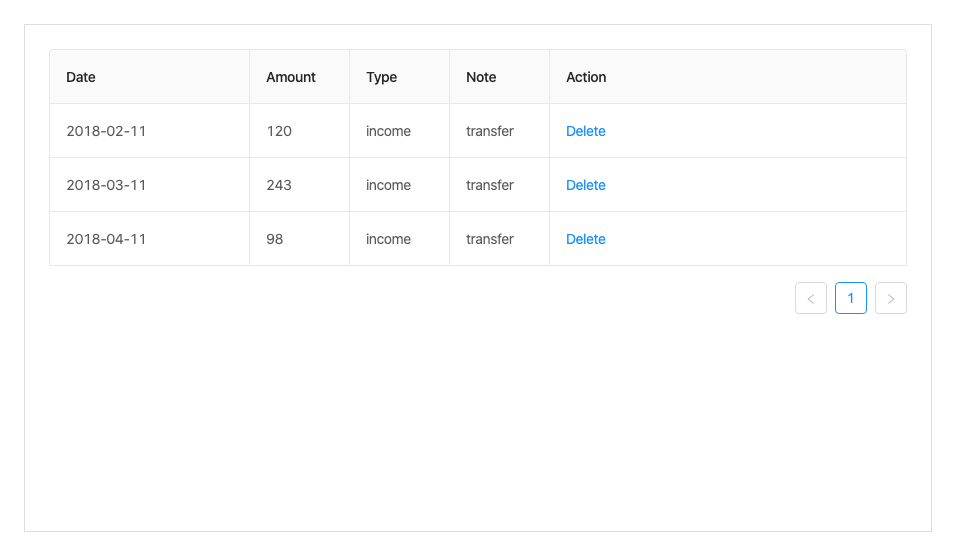Click transfer note in second row
Screen dimensions: 956x556
(490, 185)
